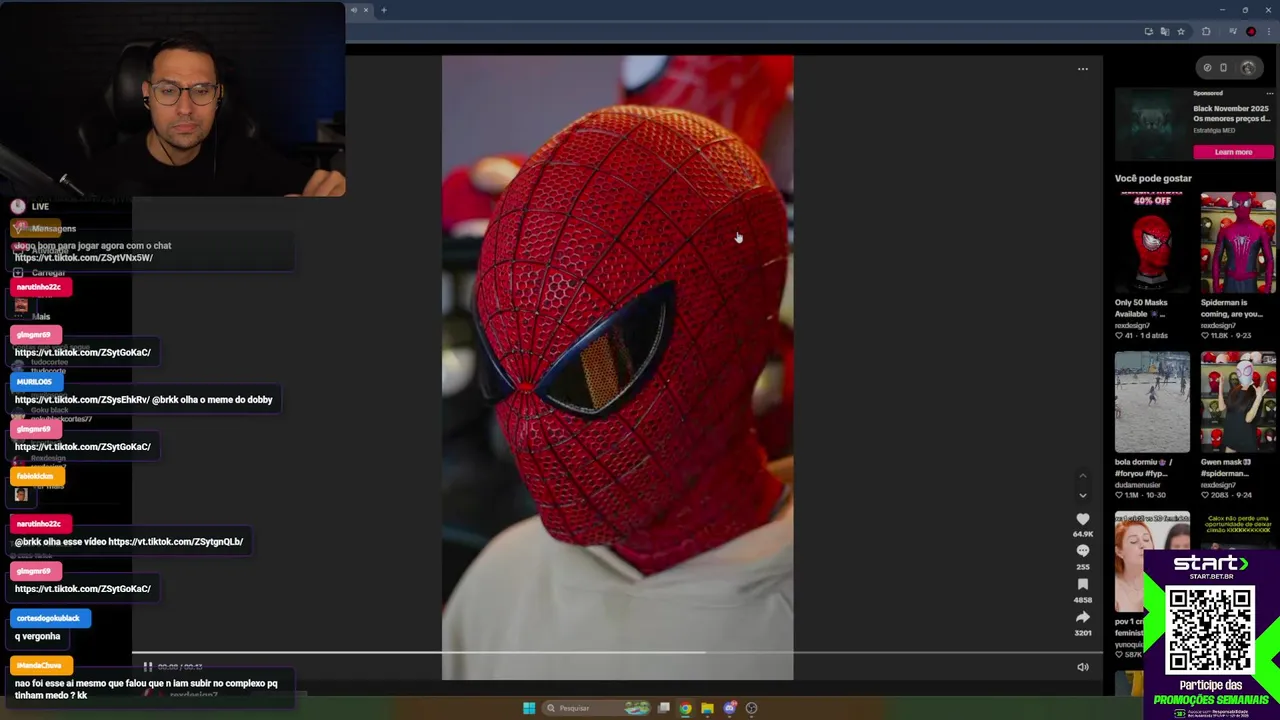Open the media control icon in browser toolbar

1233,31
